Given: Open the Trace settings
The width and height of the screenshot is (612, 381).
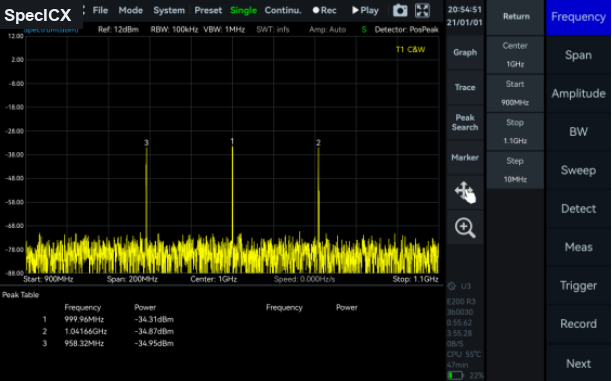Looking at the screenshot, I should 465,87.
